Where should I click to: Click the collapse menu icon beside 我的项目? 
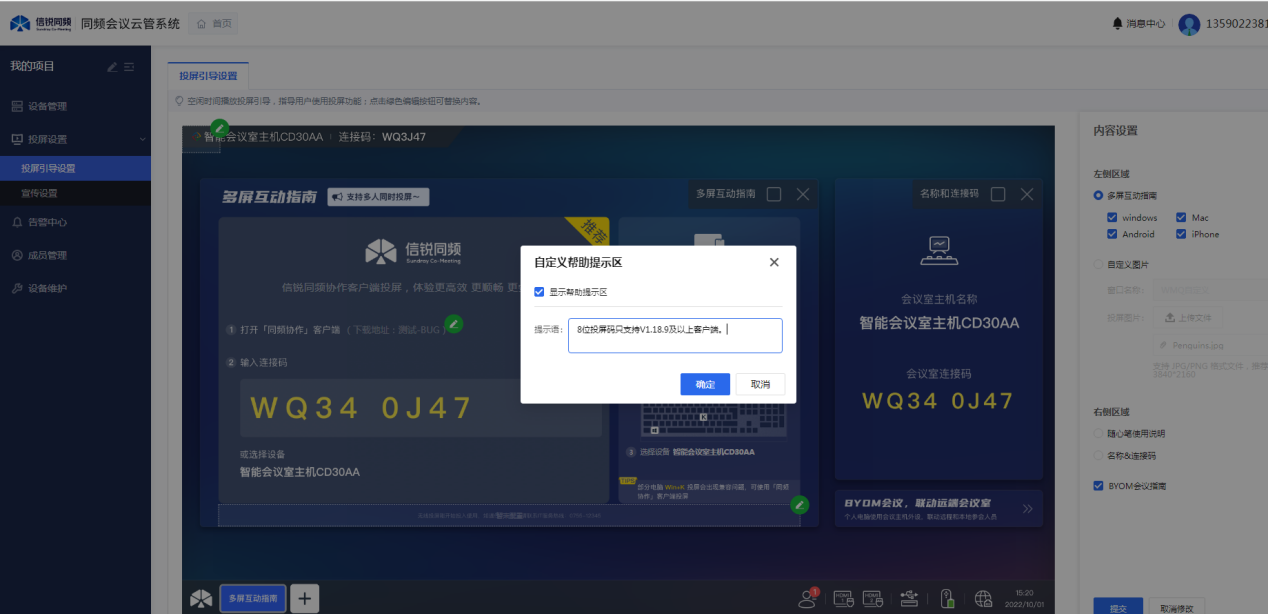(x=129, y=67)
